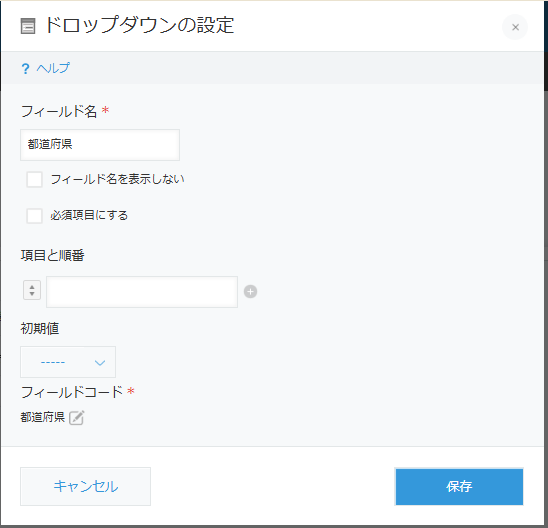The image size is (548, 528).
Task: Edit the field code with the pencil icon
Action: [77, 417]
